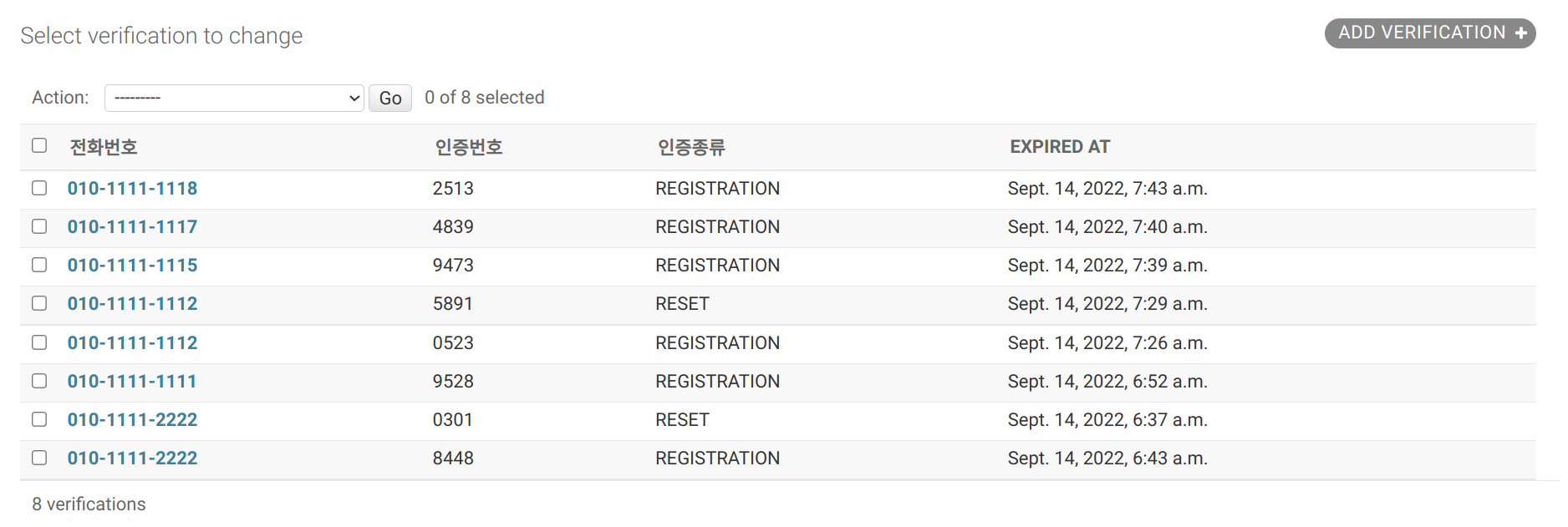Tick the checkbox for code 0301 row
Viewport: 1568px width, 527px height.
(39, 419)
